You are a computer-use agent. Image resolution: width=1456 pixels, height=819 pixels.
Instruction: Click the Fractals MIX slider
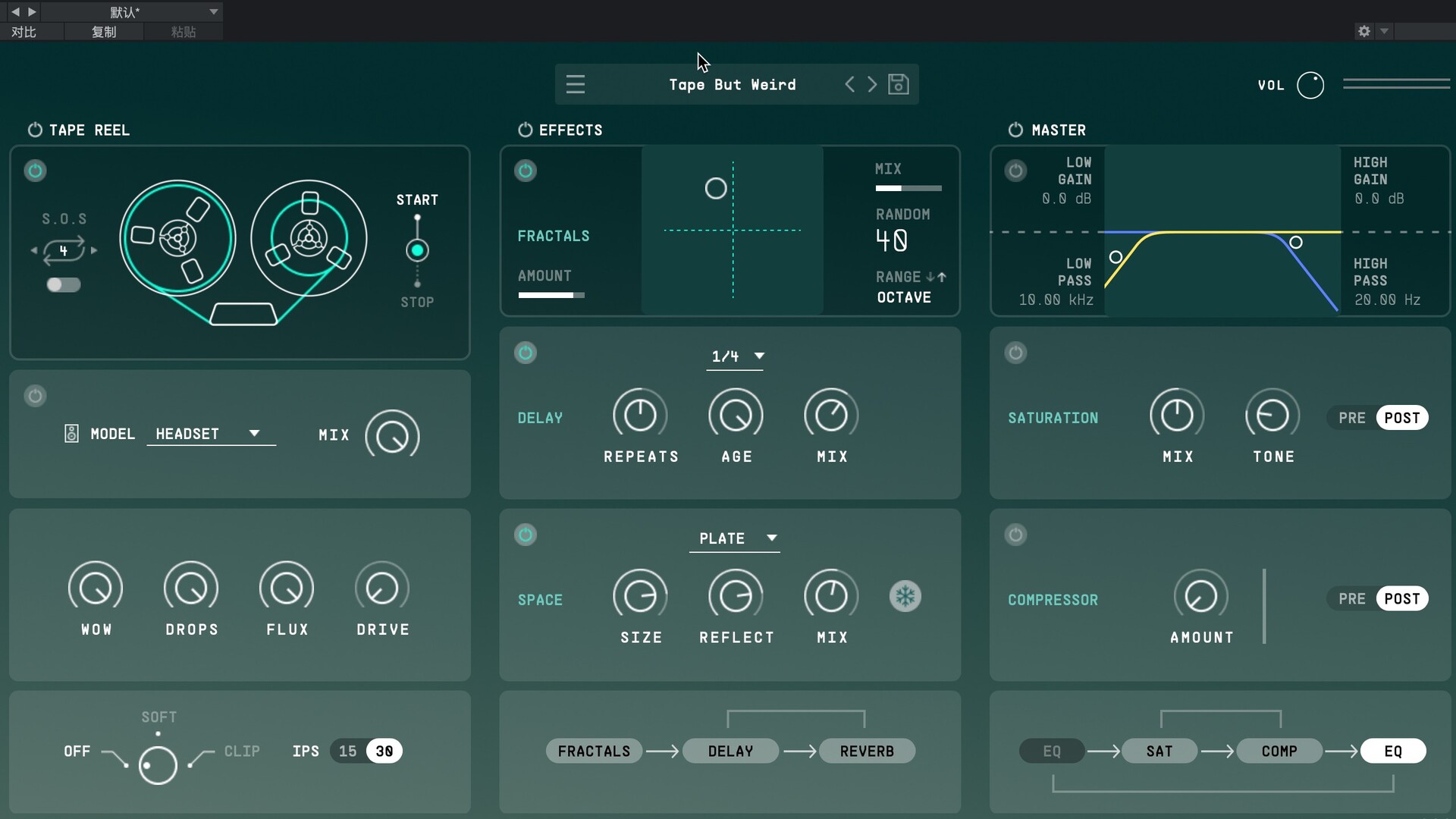908,188
